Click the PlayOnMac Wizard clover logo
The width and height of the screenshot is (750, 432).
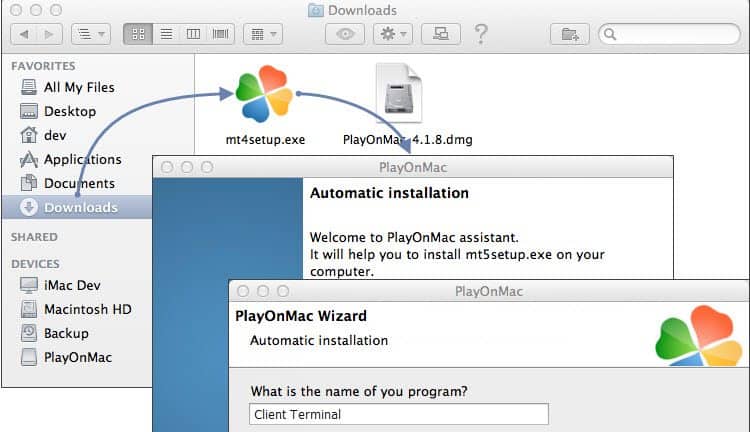[699, 336]
